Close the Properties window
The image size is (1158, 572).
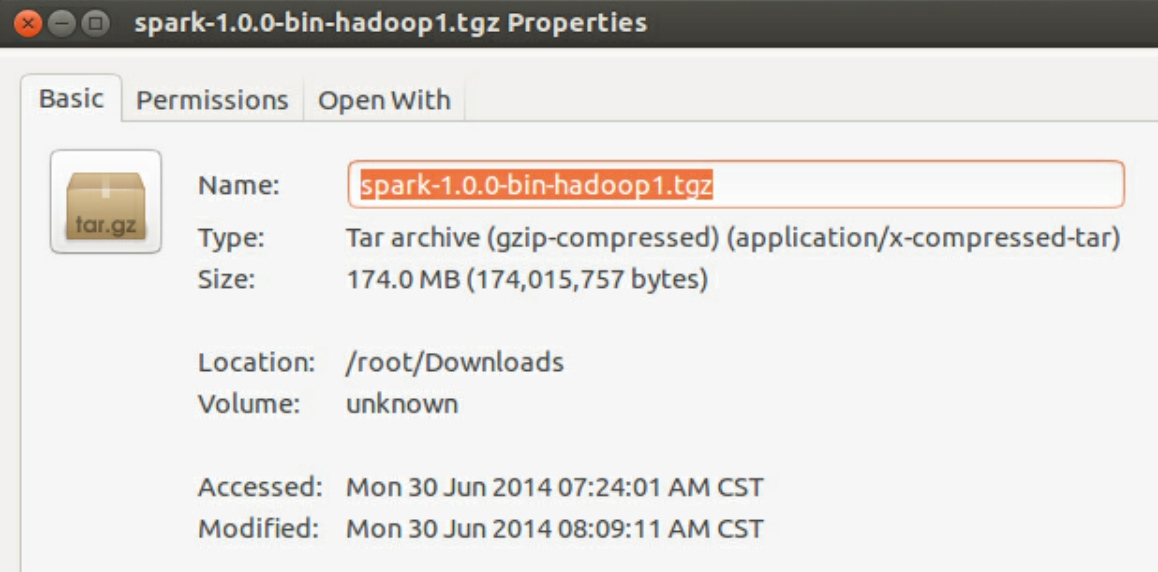click(27, 22)
